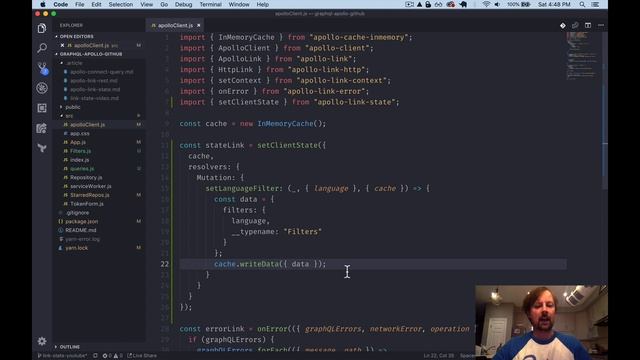640x360 pixels.
Task: Collapse the Open Editors section
Action: (76, 36)
